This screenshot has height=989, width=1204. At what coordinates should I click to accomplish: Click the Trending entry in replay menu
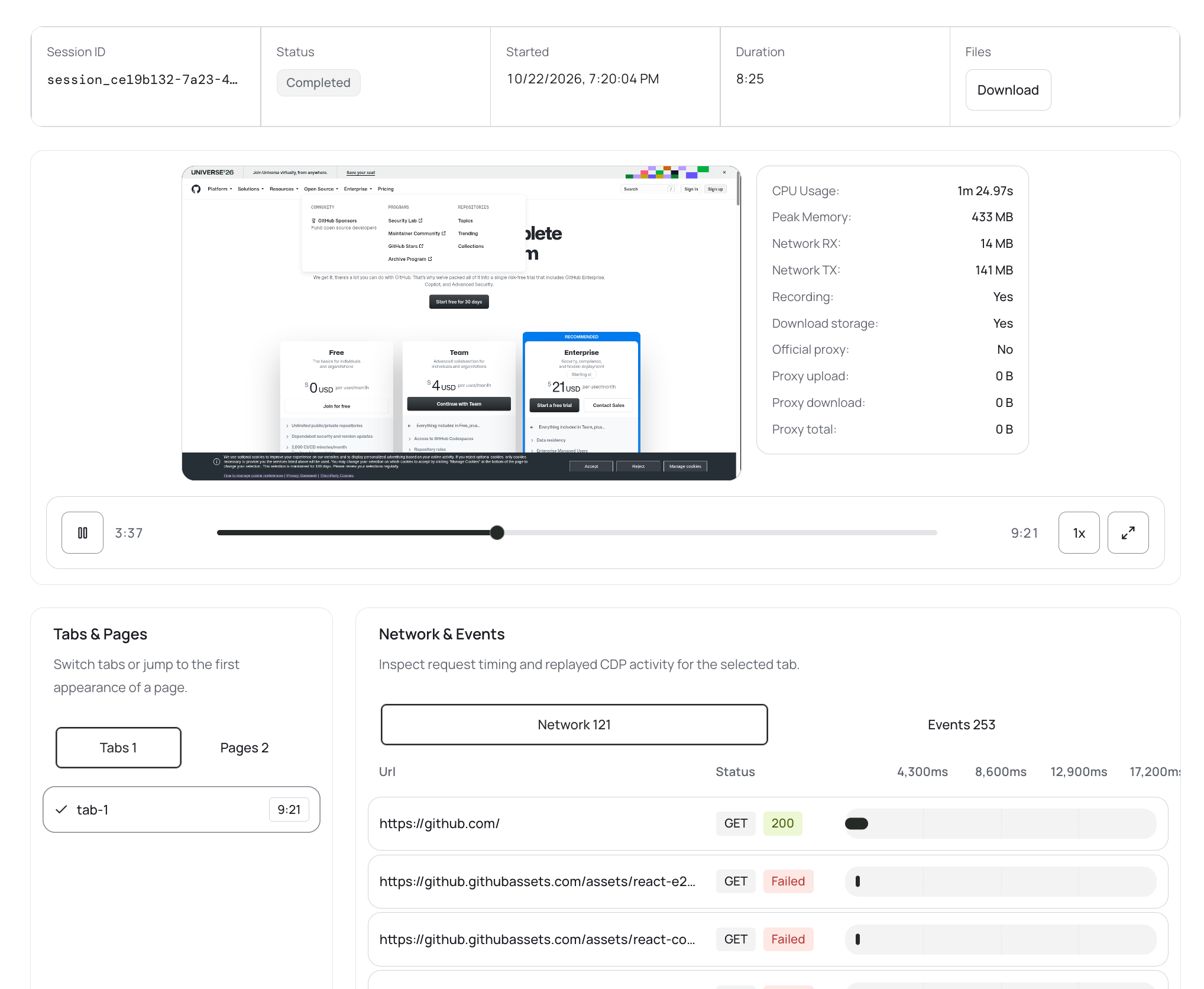[468, 234]
